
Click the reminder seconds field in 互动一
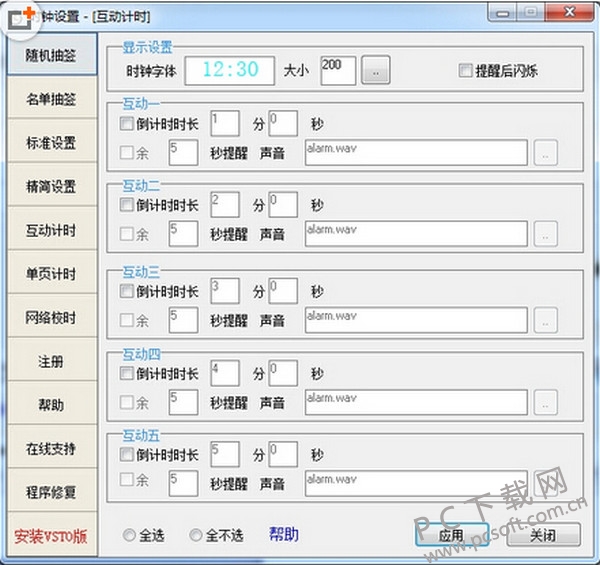(183, 152)
